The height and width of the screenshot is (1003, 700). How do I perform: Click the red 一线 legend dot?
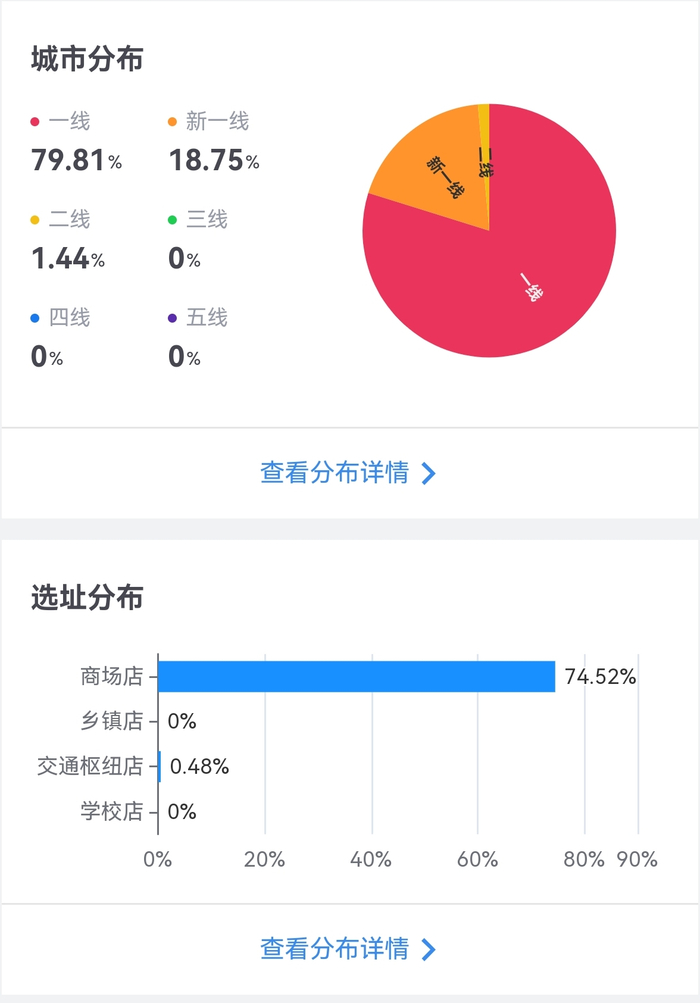click(x=33, y=122)
